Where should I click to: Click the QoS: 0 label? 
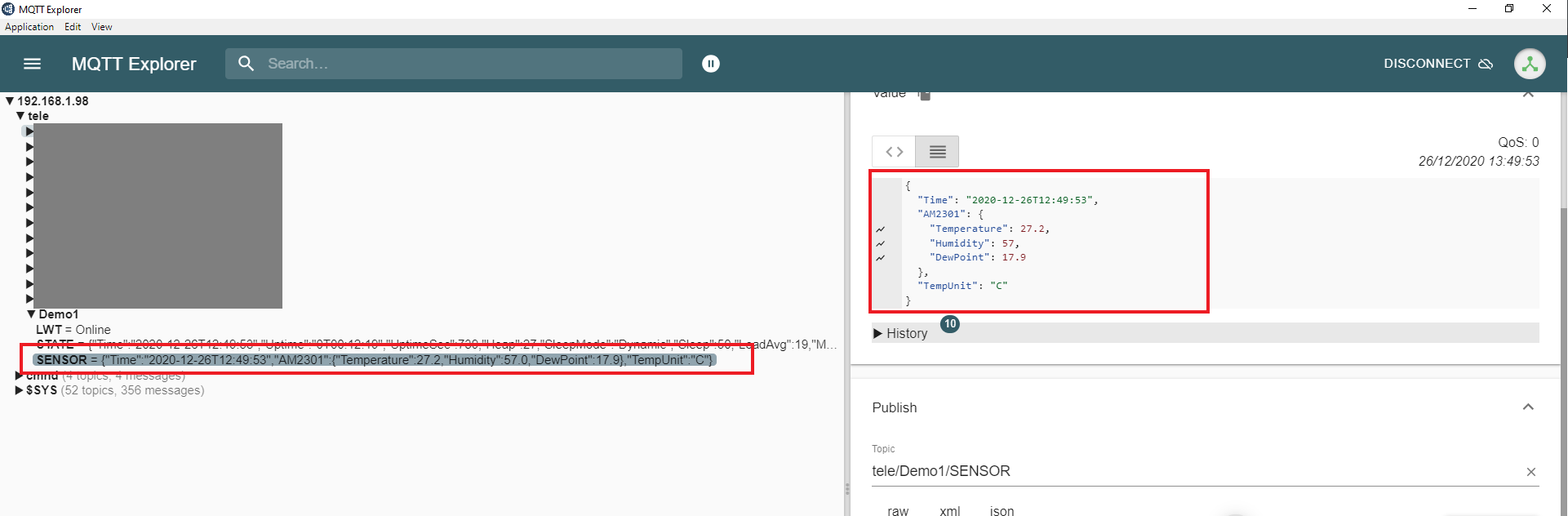coord(1518,142)
